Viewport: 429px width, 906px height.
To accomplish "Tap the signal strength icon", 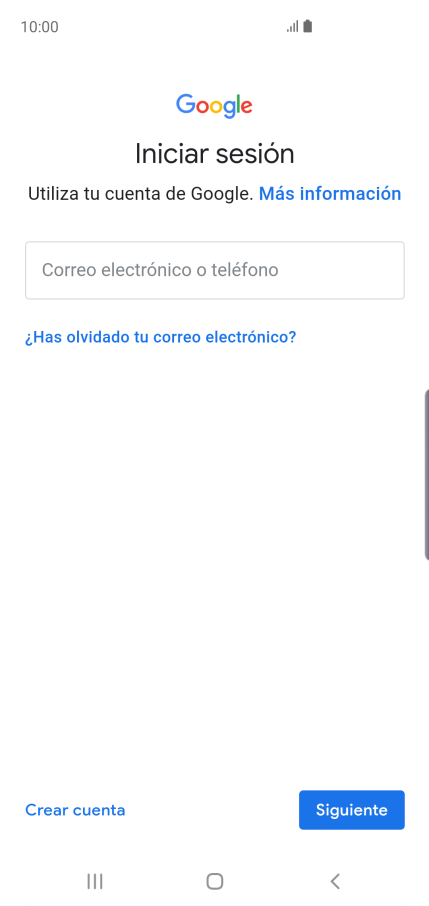I will point(292,27).
